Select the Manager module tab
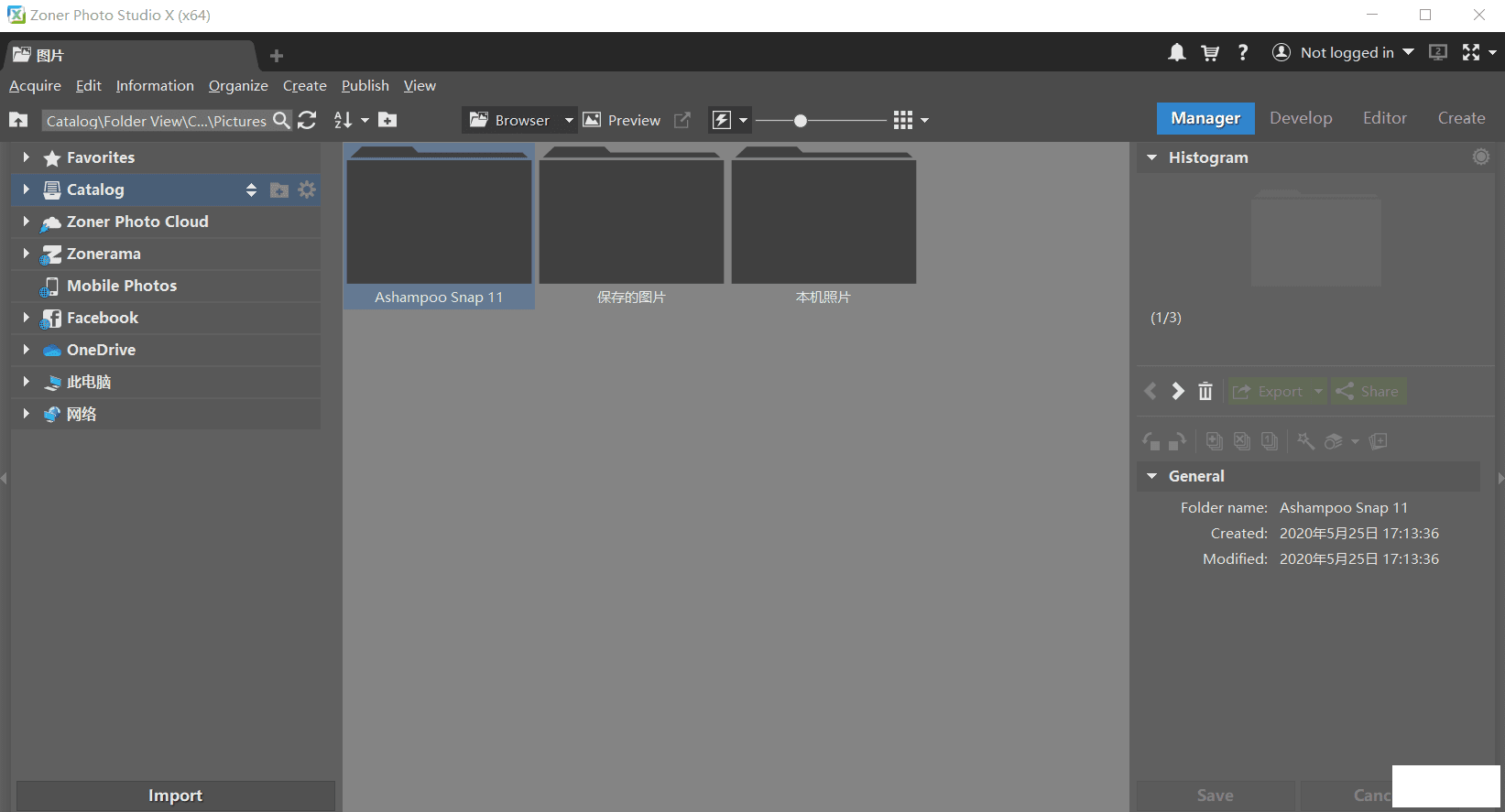This screenshot has width=1505, height=812. pos(1205,118)
